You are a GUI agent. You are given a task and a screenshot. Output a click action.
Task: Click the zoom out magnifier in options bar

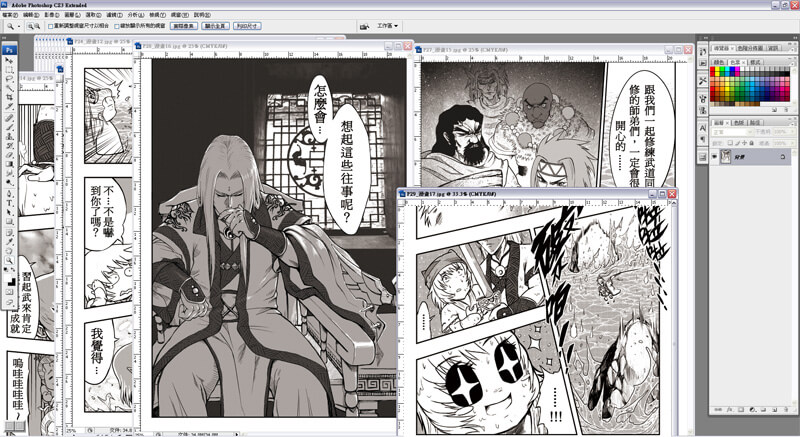pyautogui.click(x=37, y=26)
